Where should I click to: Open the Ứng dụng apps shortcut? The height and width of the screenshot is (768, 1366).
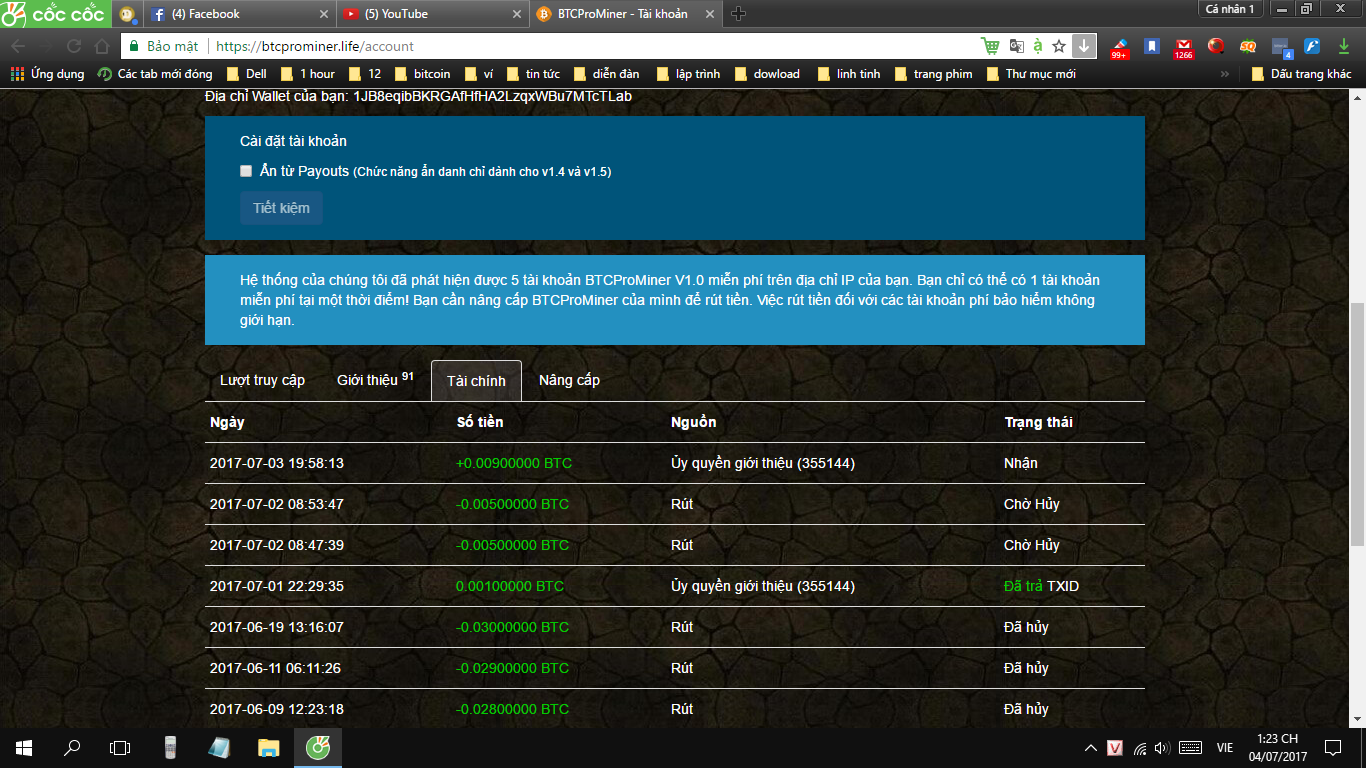pyautogui.click(x=47, y=74)
